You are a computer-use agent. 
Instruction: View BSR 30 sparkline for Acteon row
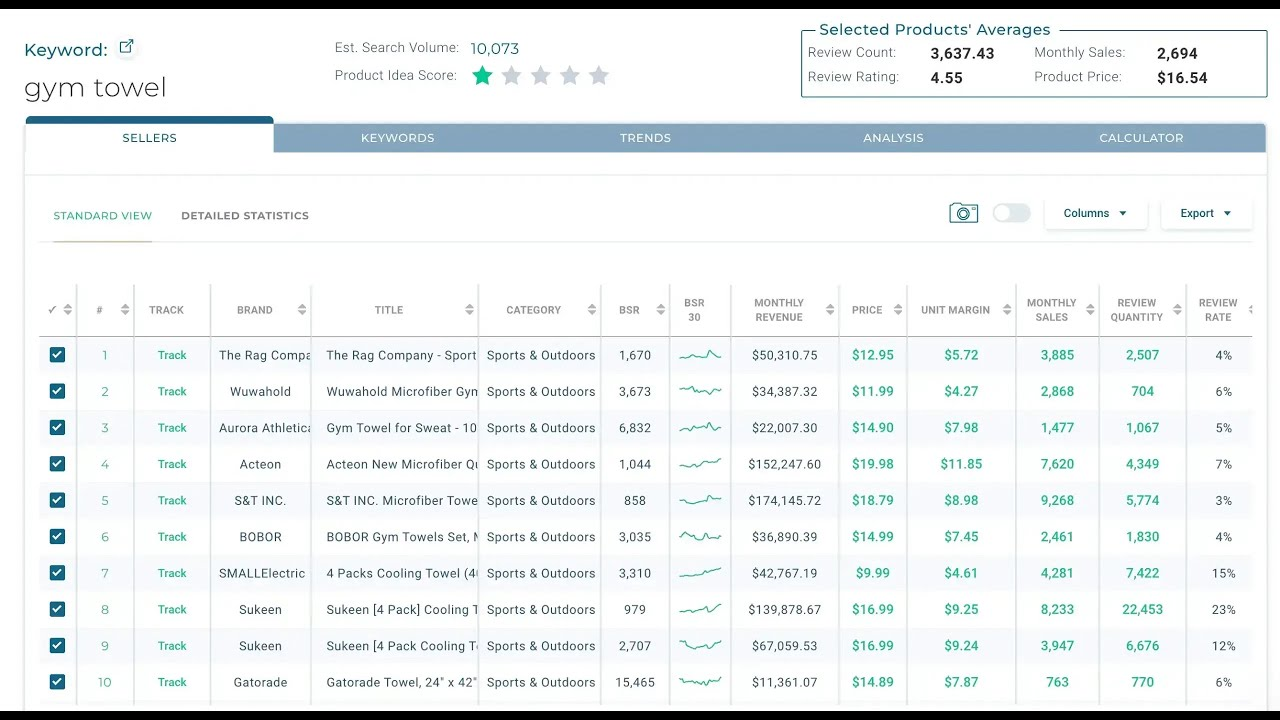click(699, 464)
